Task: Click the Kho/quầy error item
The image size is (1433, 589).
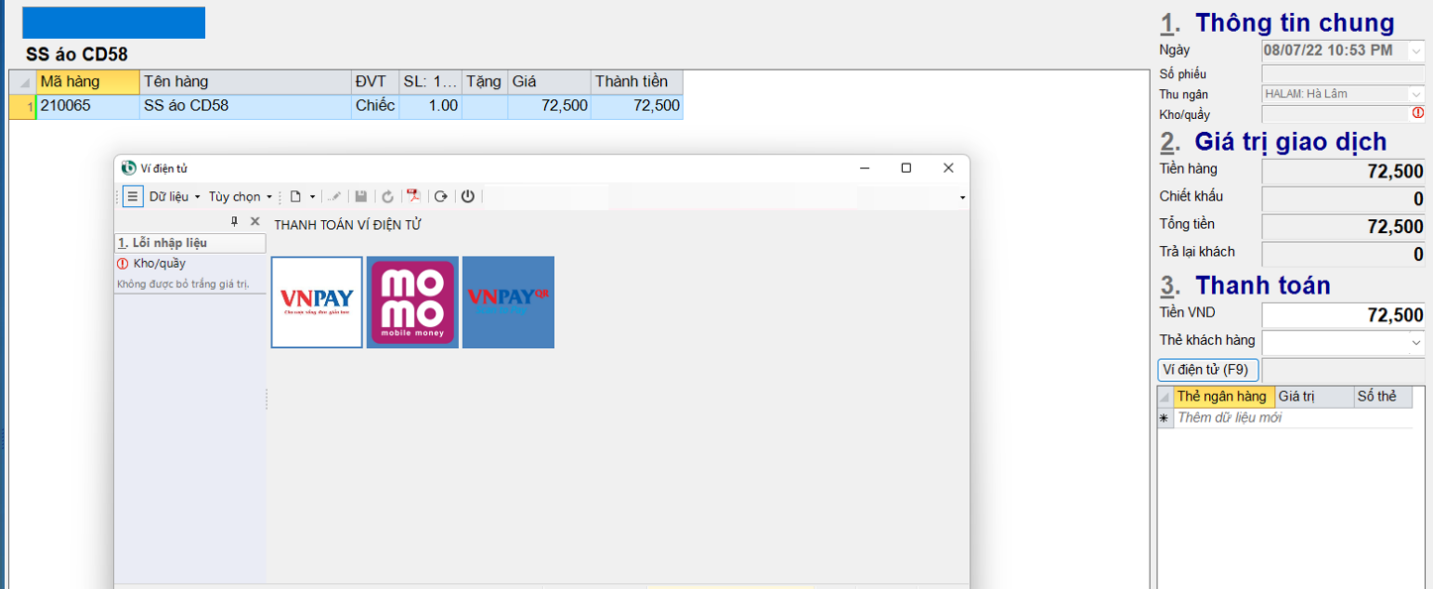Action: 159,264
